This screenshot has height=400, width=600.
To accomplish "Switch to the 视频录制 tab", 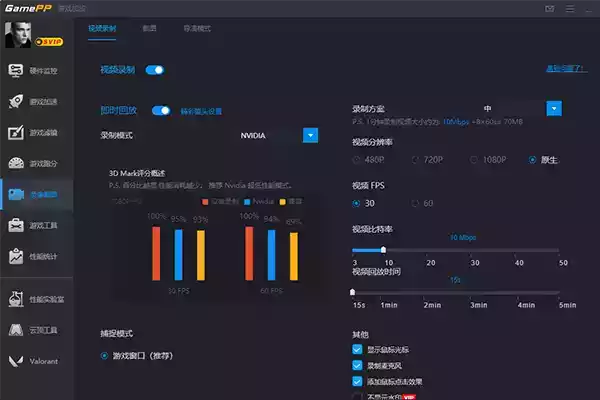I will tap(102, 28).
